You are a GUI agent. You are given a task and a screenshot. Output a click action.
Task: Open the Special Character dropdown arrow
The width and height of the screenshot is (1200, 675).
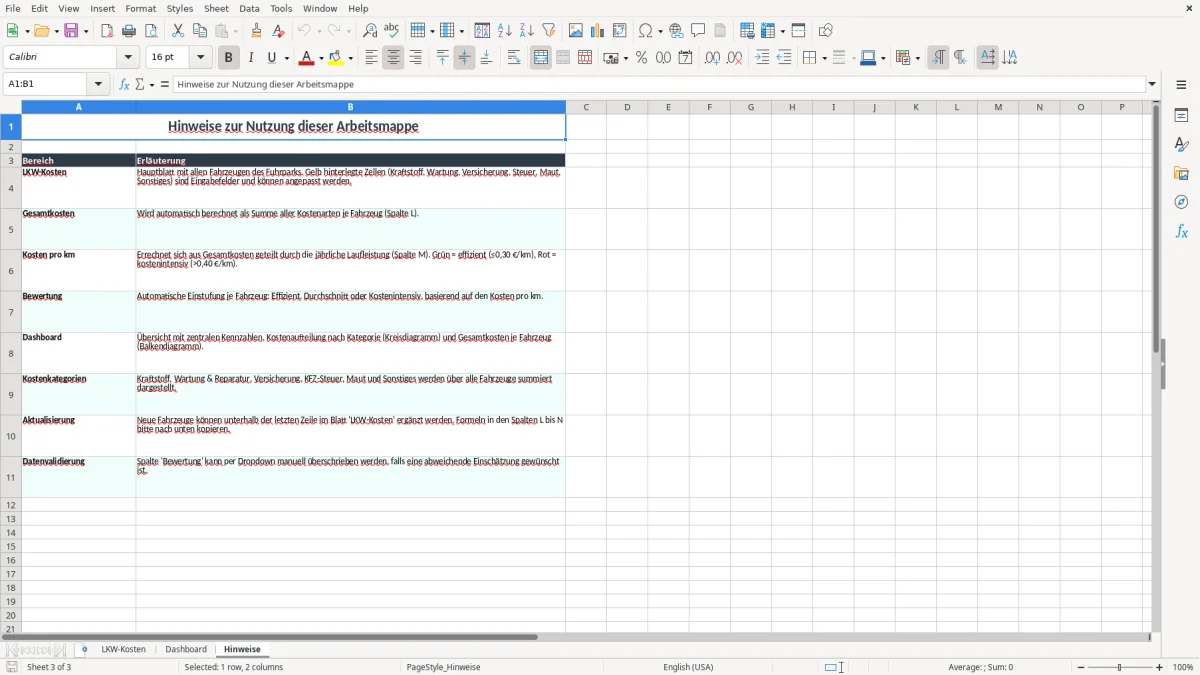(660, 31)
